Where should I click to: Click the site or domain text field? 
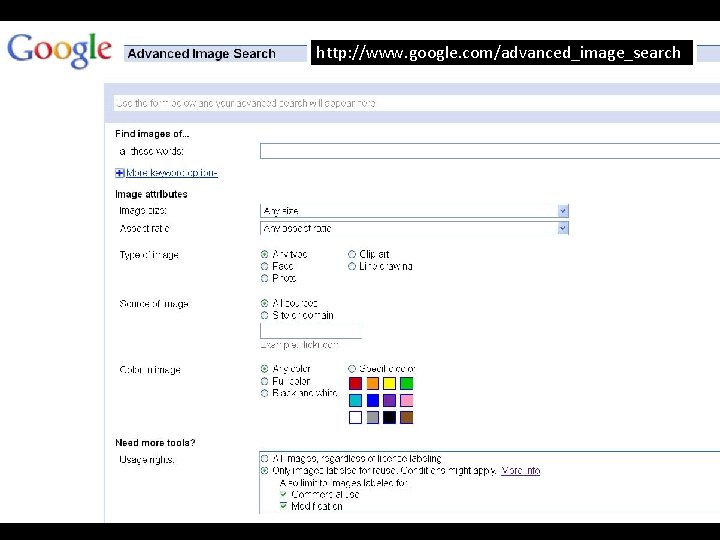coord(311,331)
